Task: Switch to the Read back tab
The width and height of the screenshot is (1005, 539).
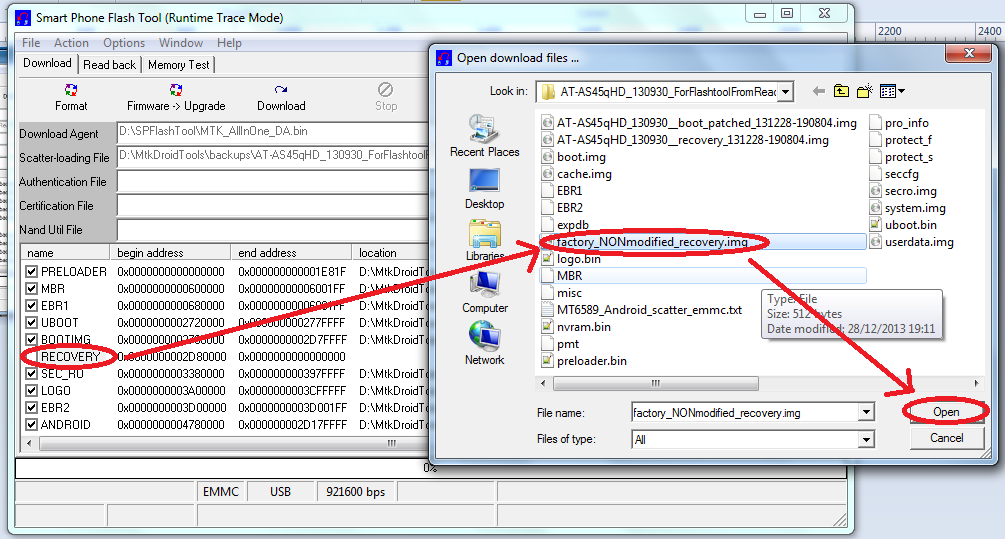Action: [110, 65]
